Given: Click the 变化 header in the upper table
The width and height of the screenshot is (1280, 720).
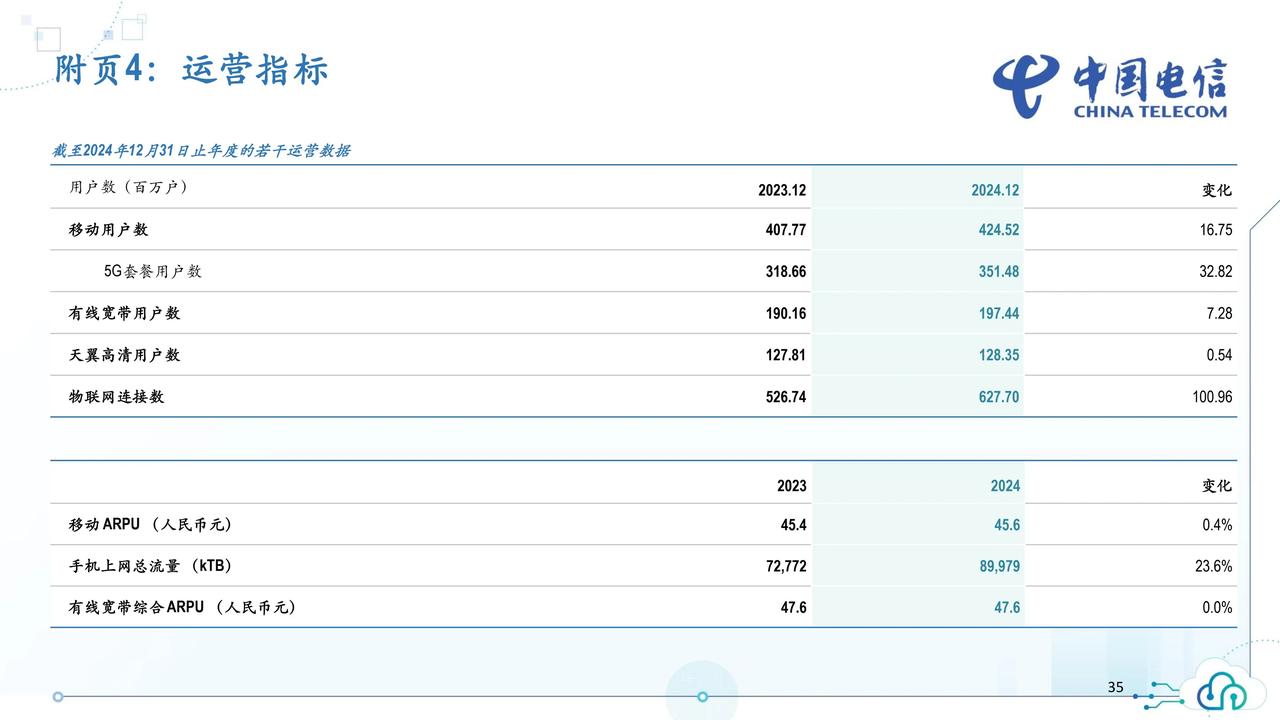Looking at the screenshot, I should point(1217,190).
